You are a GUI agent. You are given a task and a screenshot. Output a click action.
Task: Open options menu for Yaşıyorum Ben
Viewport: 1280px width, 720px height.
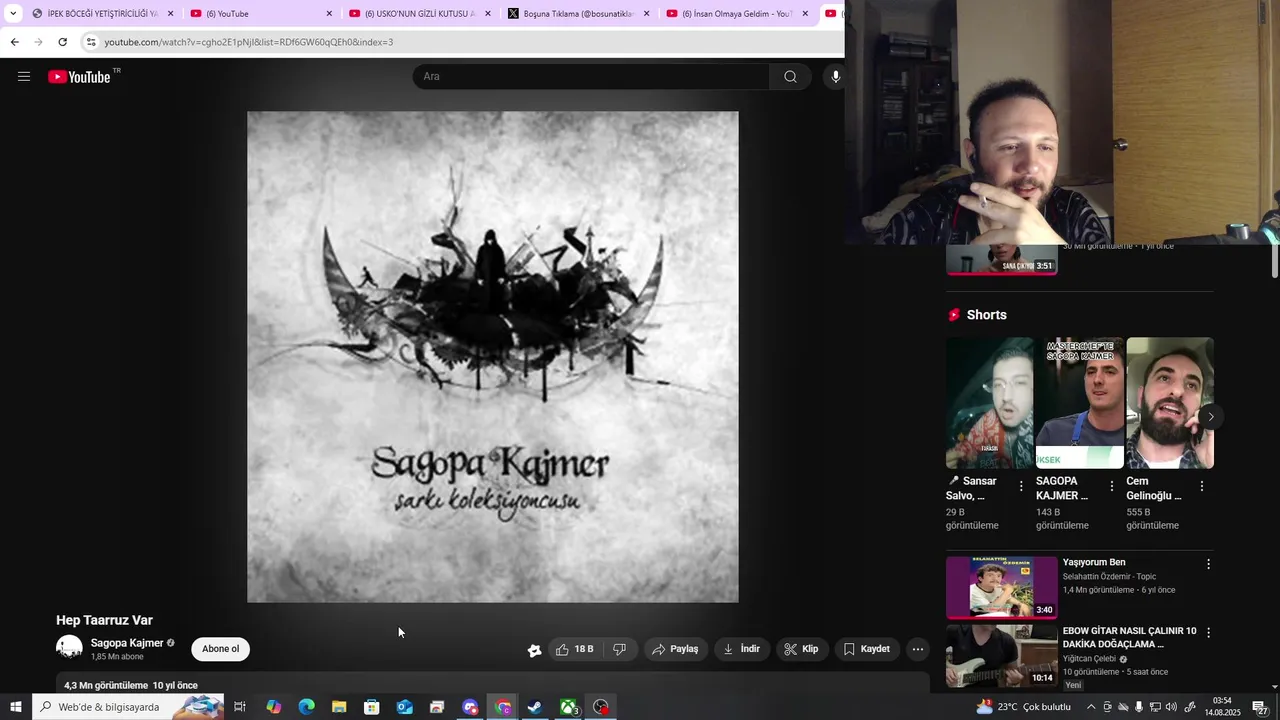coord(1208,564)
